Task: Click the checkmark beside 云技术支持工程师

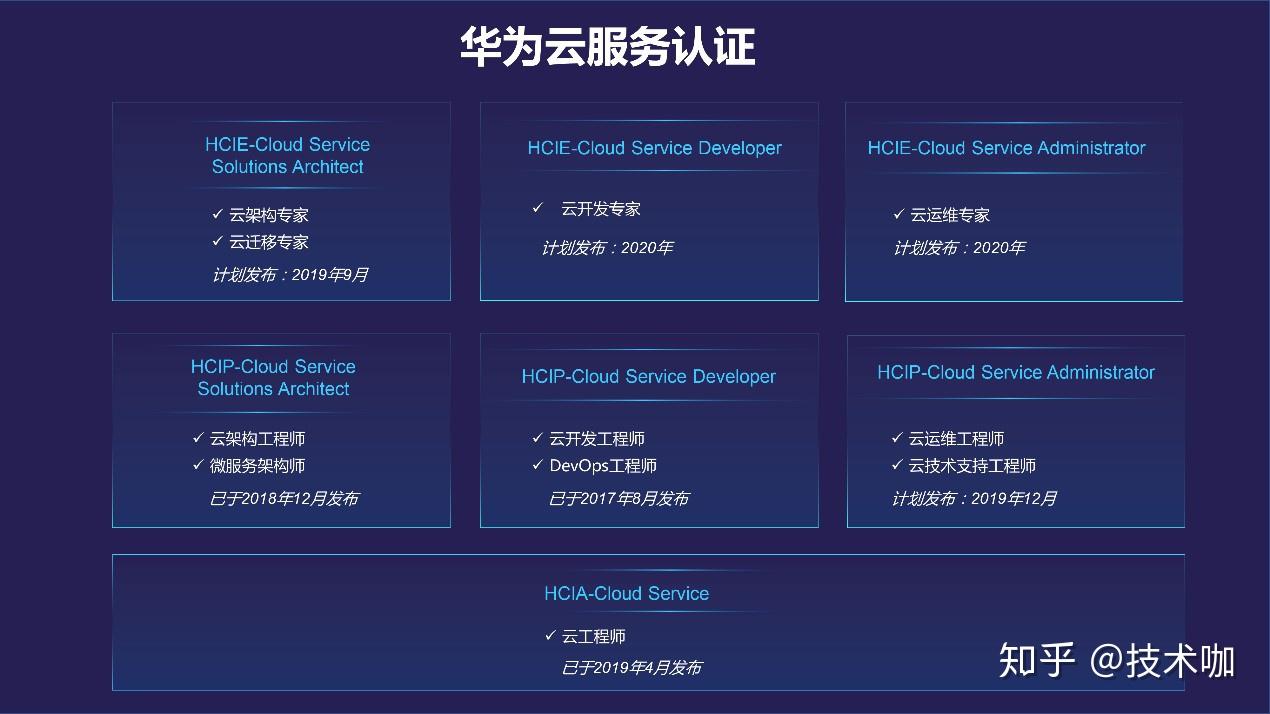Action: click(x=897, y=465)
